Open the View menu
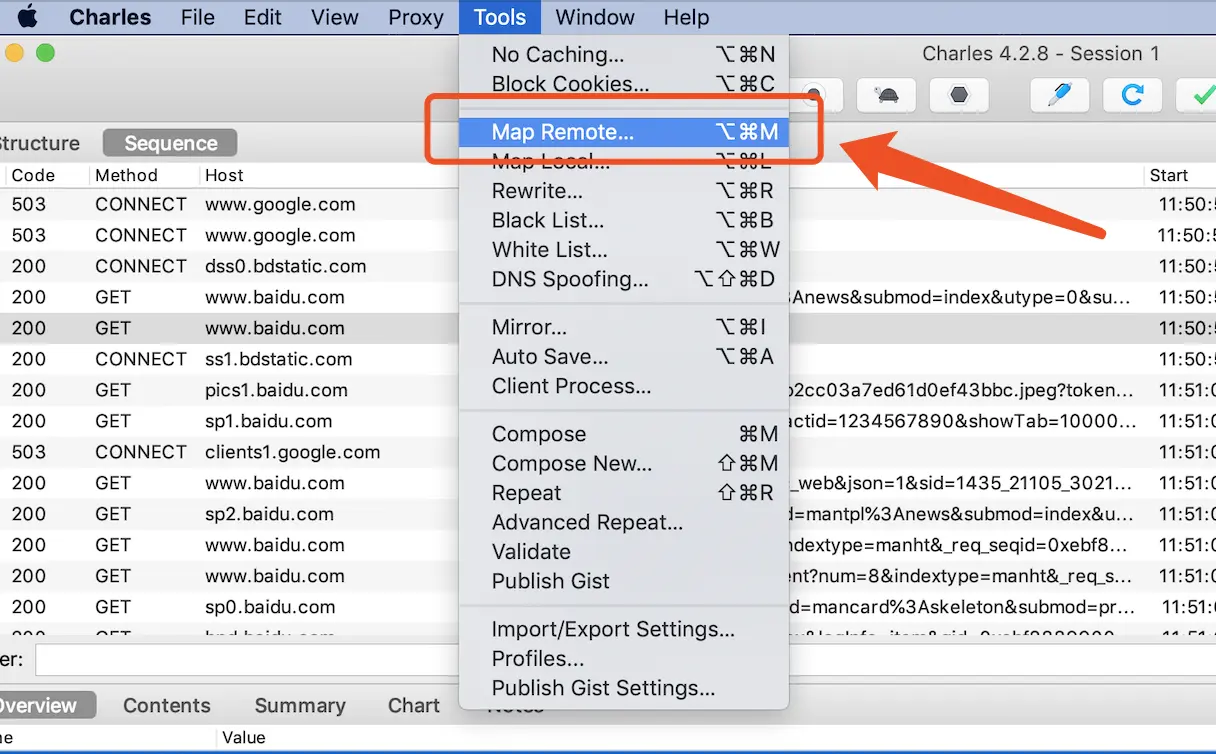1216x754 pixels. pos(334,17)
